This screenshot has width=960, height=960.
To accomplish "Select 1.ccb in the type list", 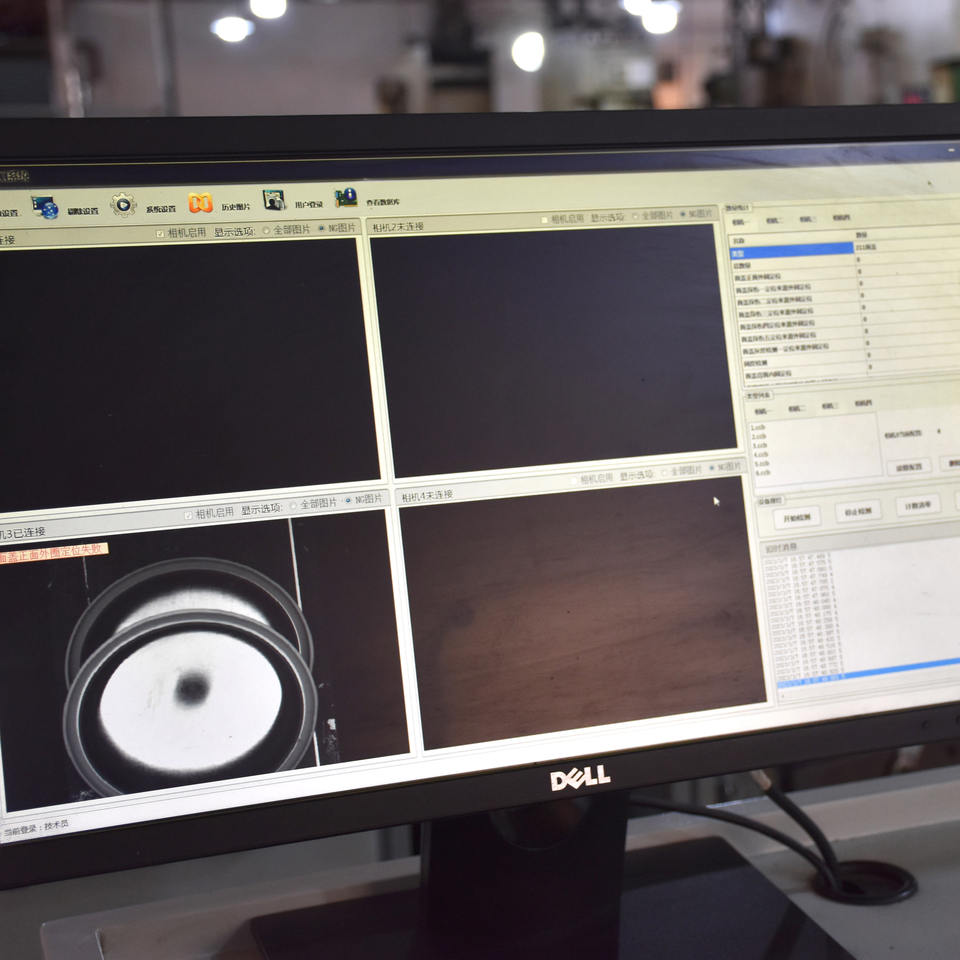I will (758, 427).
